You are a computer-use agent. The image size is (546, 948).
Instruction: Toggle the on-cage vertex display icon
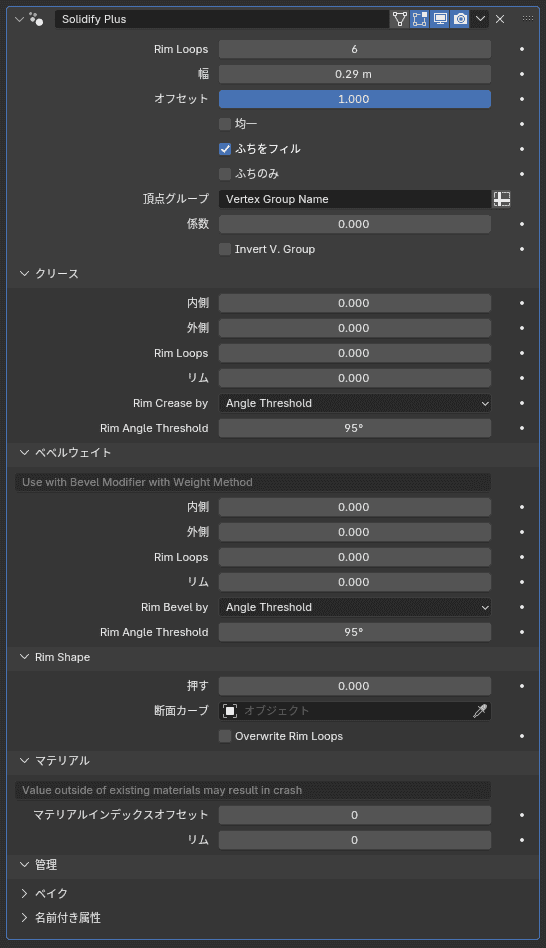coord(400,19)
